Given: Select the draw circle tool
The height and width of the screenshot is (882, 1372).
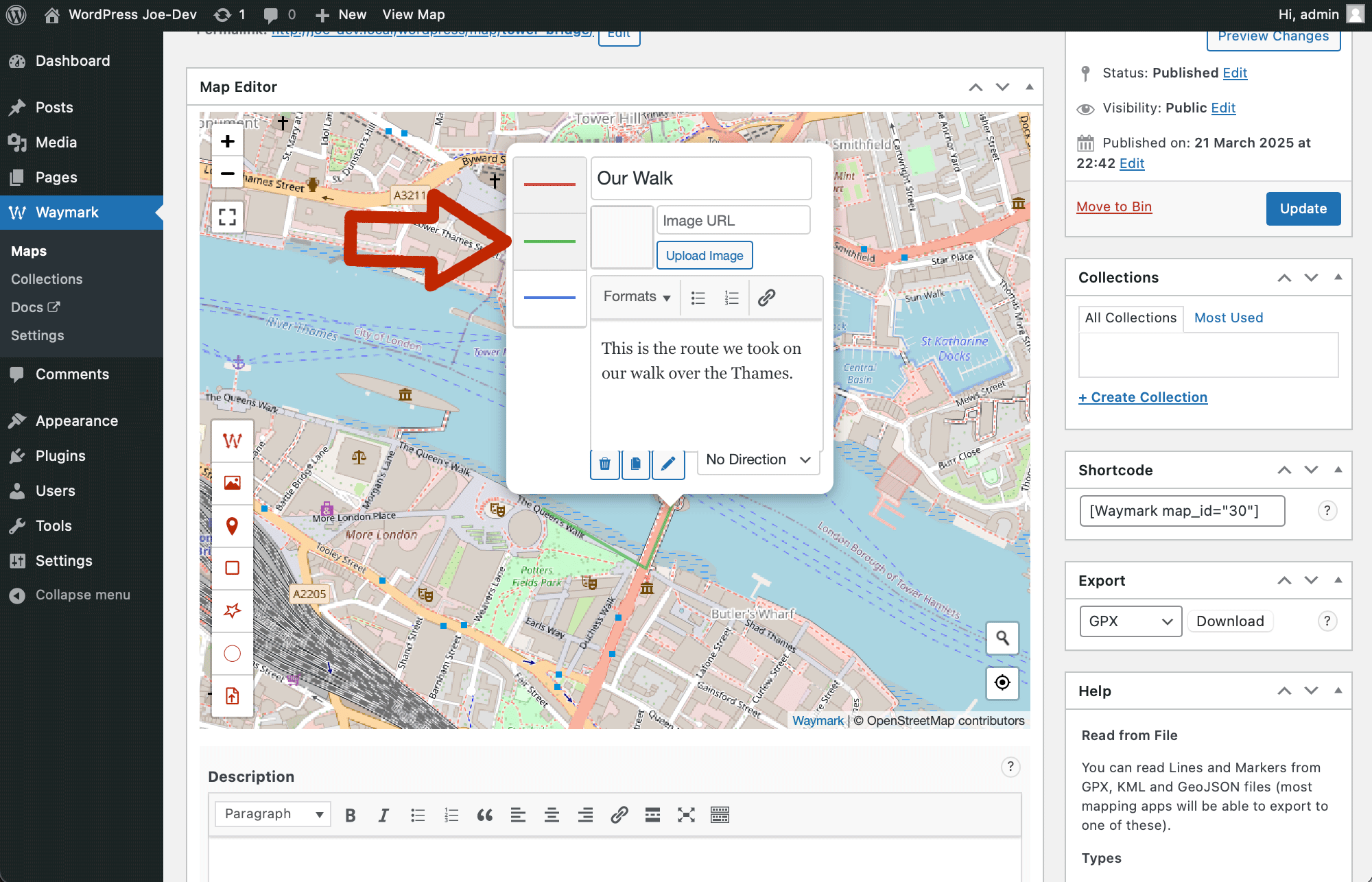Looking at the screenshot, I should 233,654.
